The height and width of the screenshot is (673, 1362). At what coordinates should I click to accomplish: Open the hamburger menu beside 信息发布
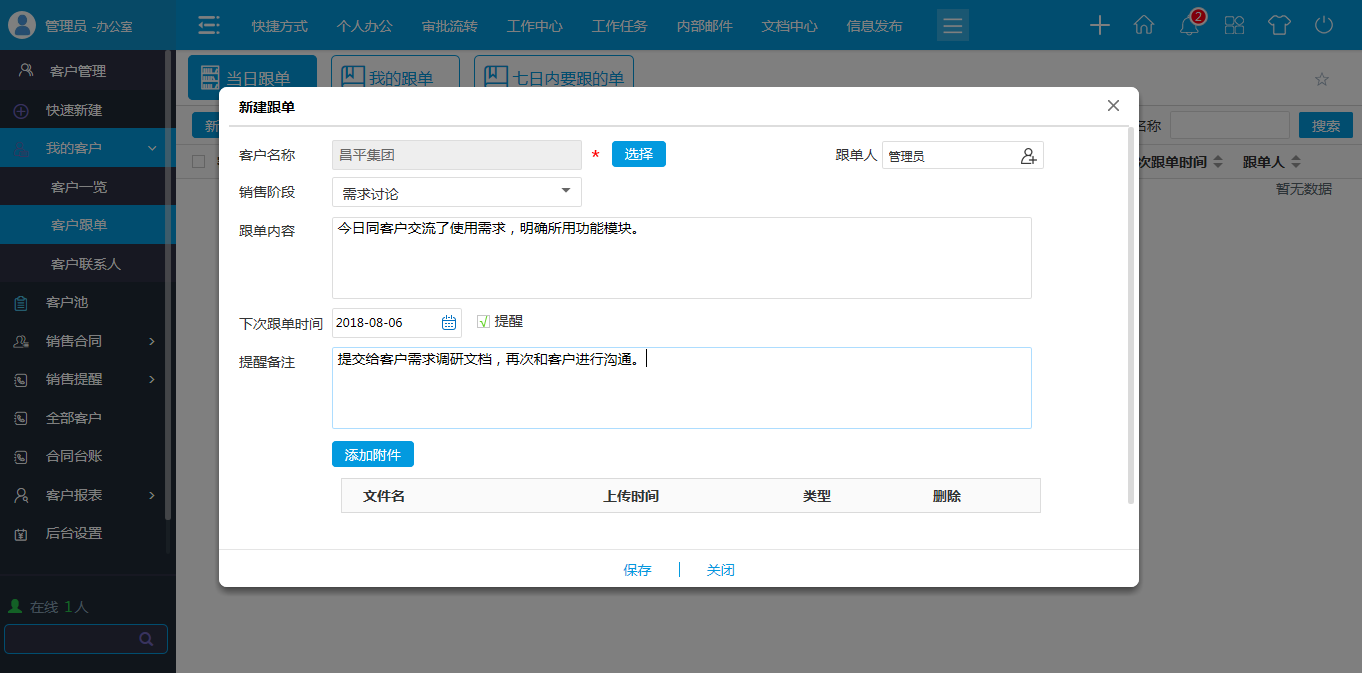[x=952, y=25]
